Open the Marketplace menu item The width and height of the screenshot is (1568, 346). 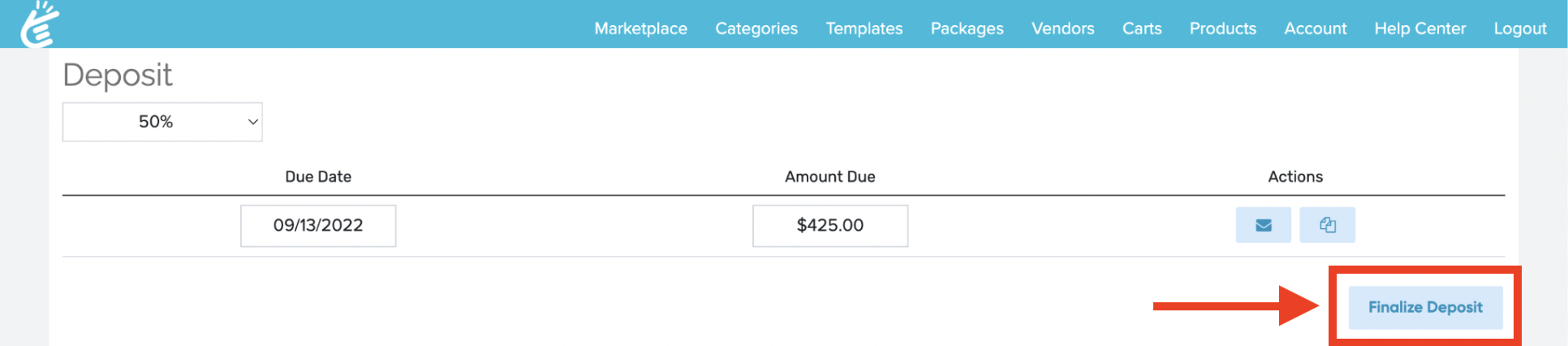[x=640, y=28]
